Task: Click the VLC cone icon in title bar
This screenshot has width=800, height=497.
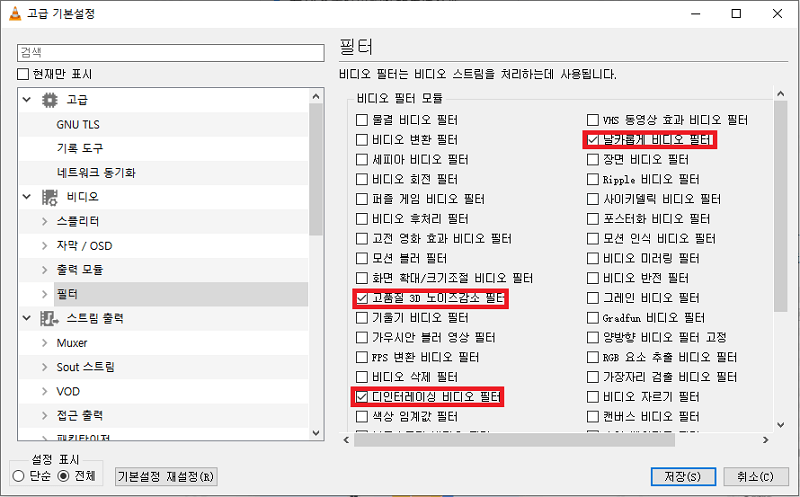Action: pos(15,14)
